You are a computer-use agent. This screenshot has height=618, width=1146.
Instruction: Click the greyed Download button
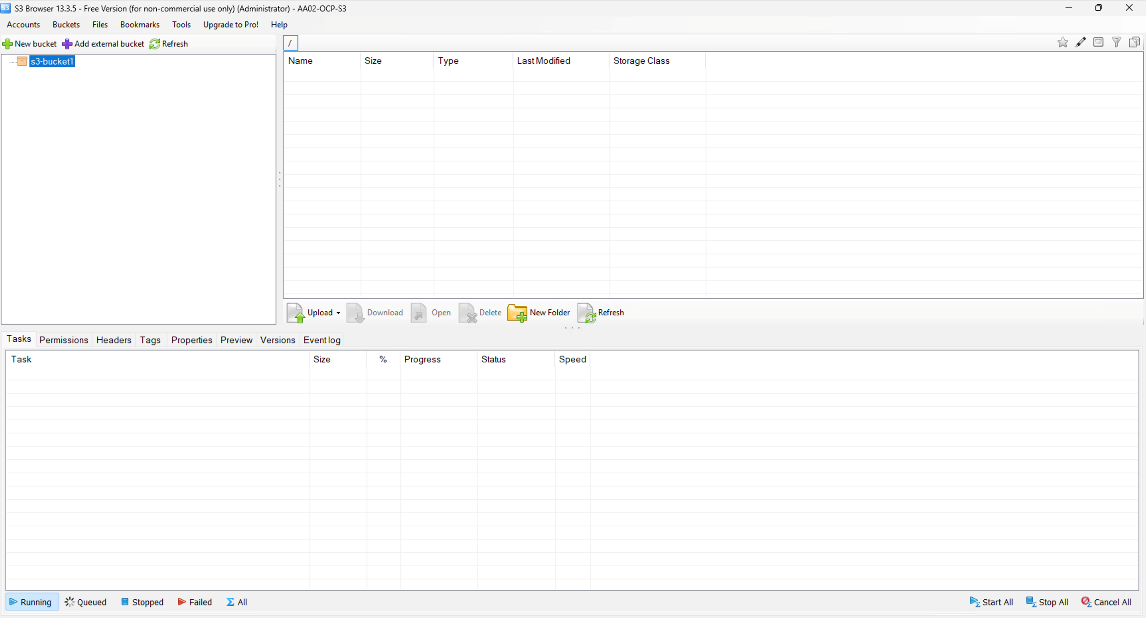pyautogui.click(x=375, y=313)
